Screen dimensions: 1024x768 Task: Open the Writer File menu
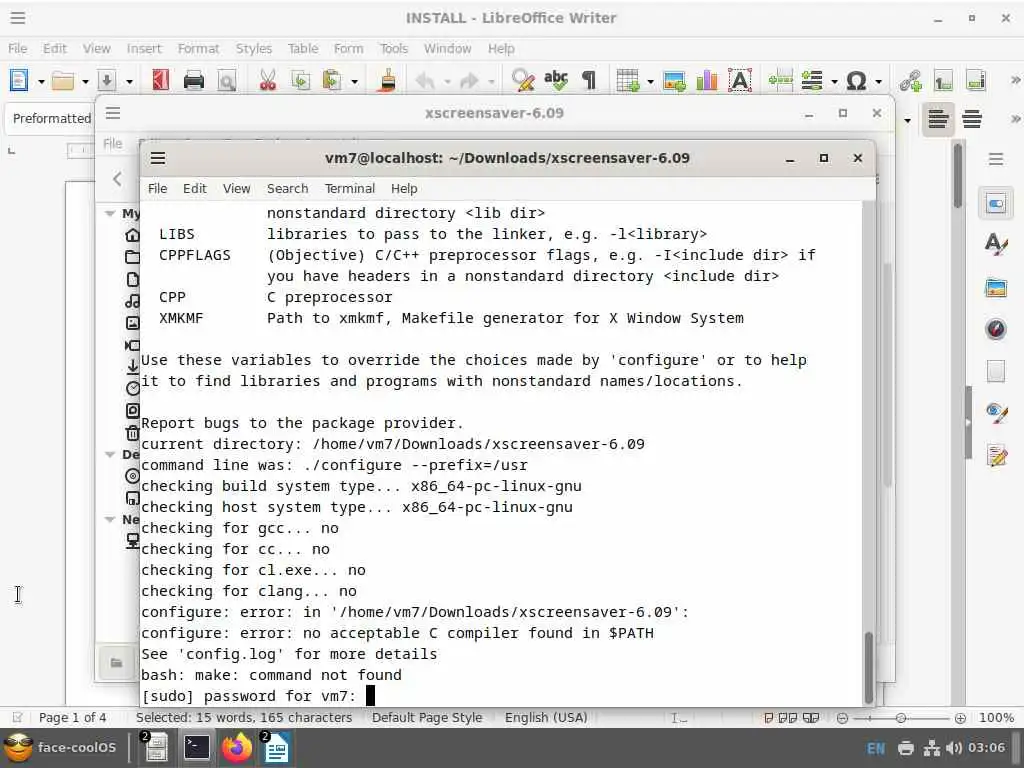tap(18, 48)
